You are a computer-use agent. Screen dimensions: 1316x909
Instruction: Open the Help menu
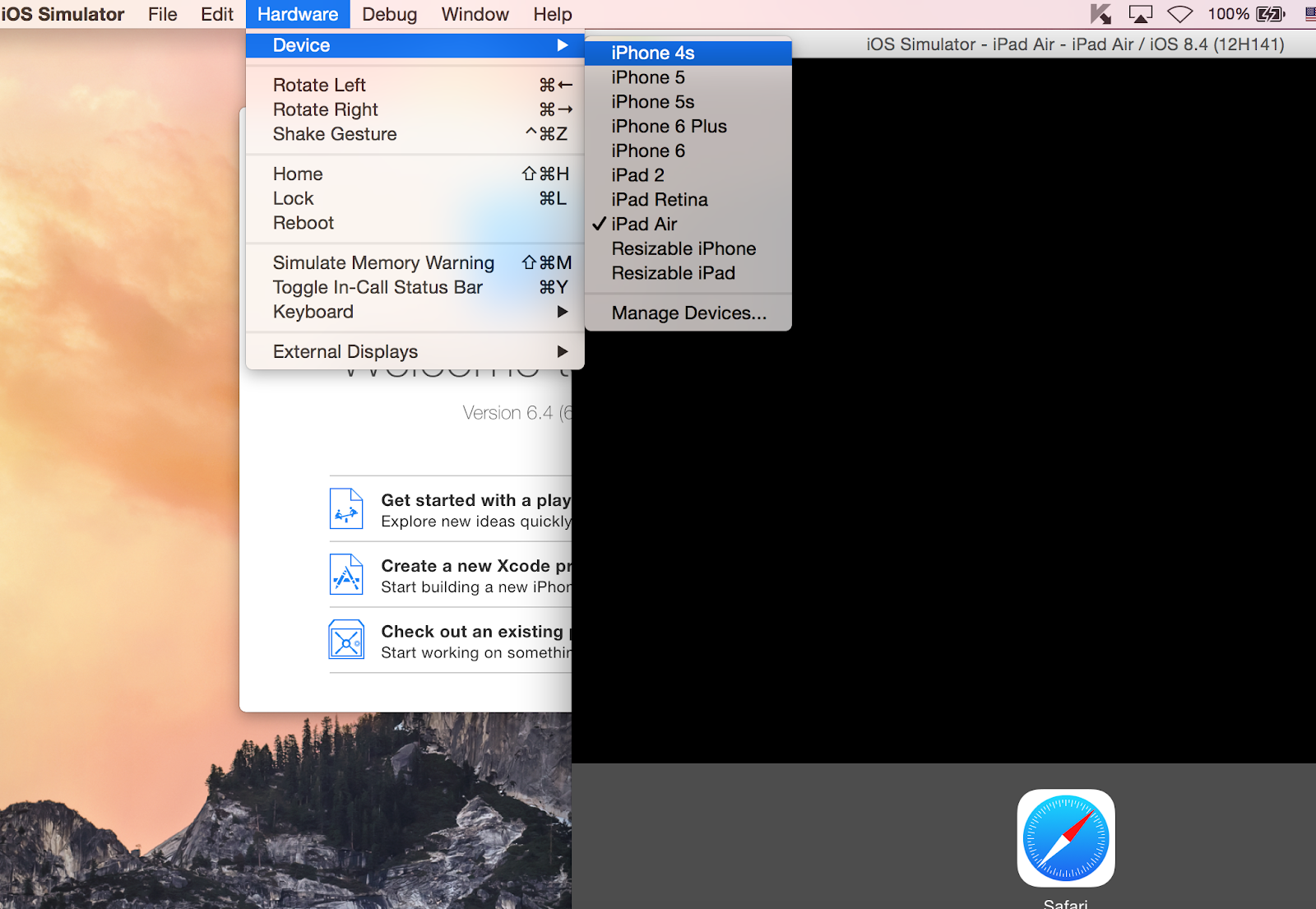[x=553, y=14]
